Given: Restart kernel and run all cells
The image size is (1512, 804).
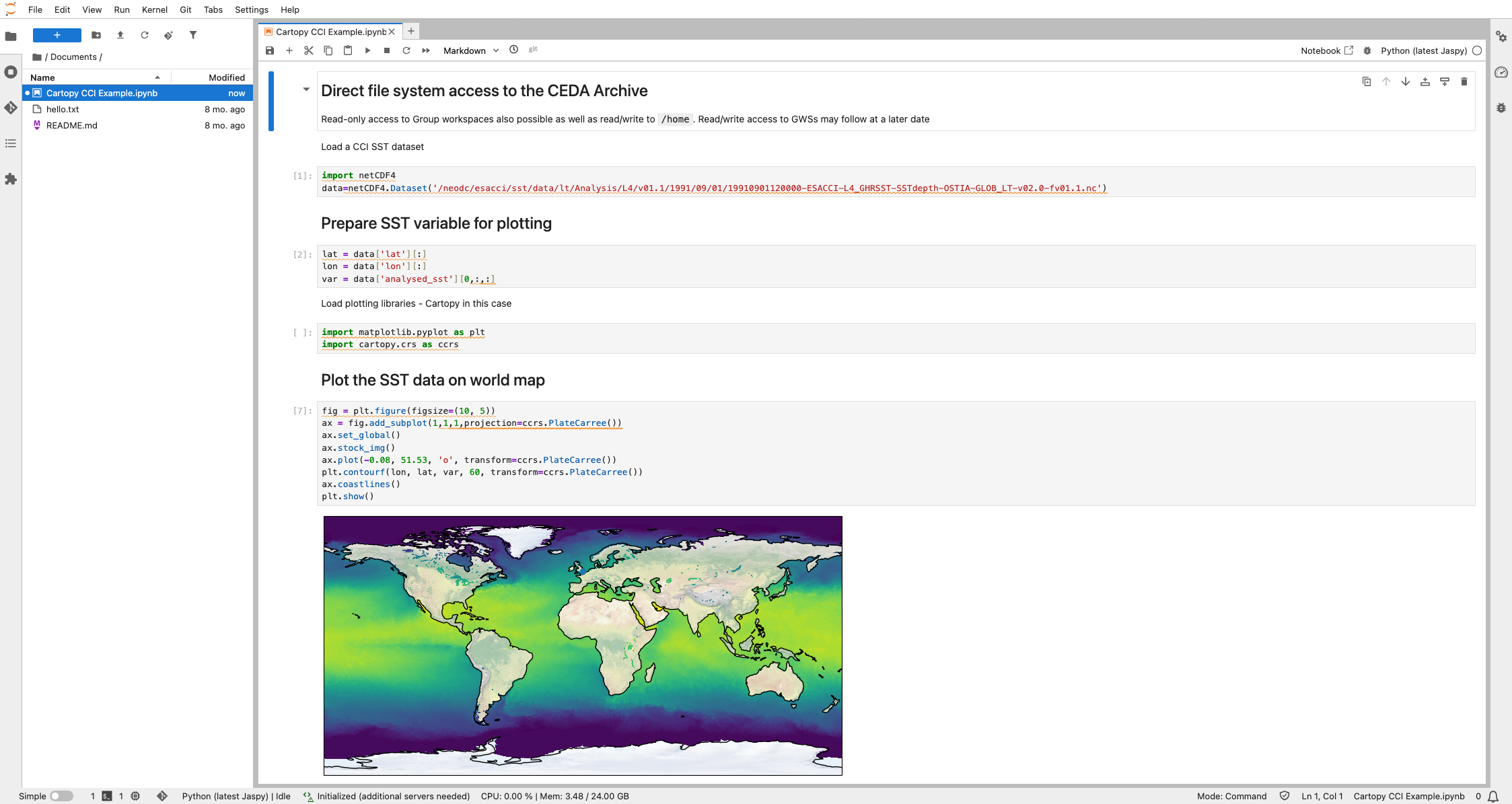Looking at the screenshot, I should (426, 50).
